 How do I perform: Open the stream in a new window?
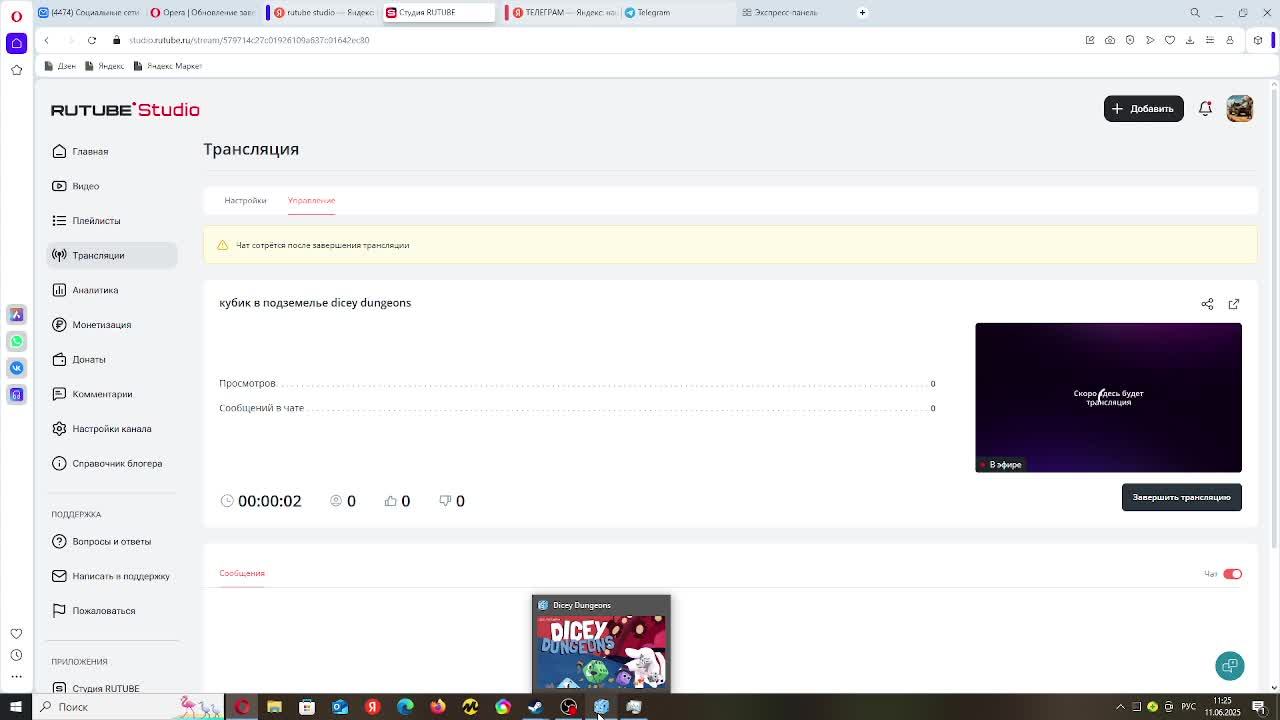[x=1234, y=304]
